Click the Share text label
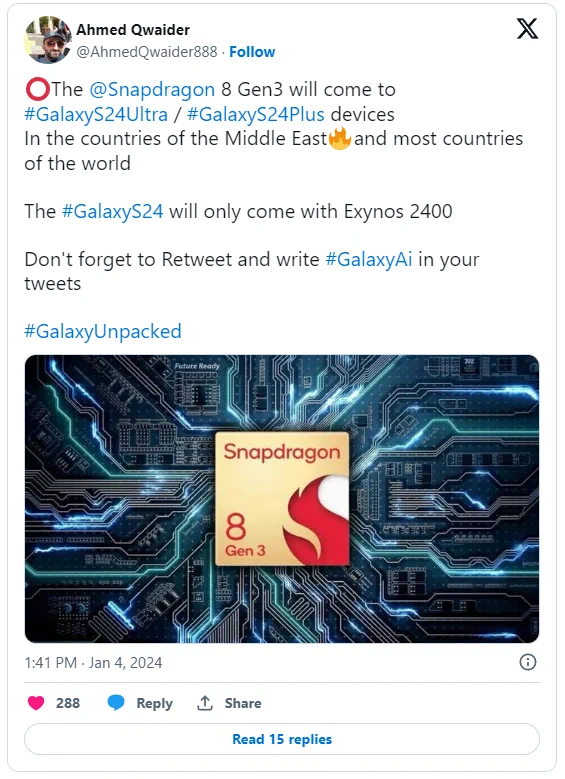The image size is (565, 779). tap(242, 703)
